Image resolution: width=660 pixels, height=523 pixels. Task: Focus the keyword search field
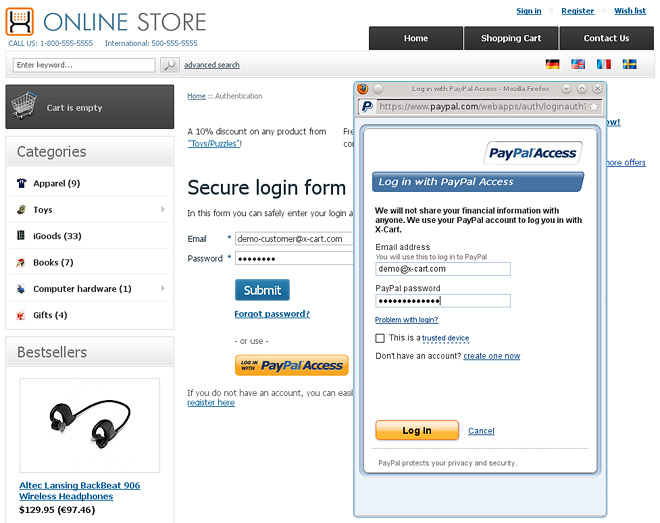point(84,65)
